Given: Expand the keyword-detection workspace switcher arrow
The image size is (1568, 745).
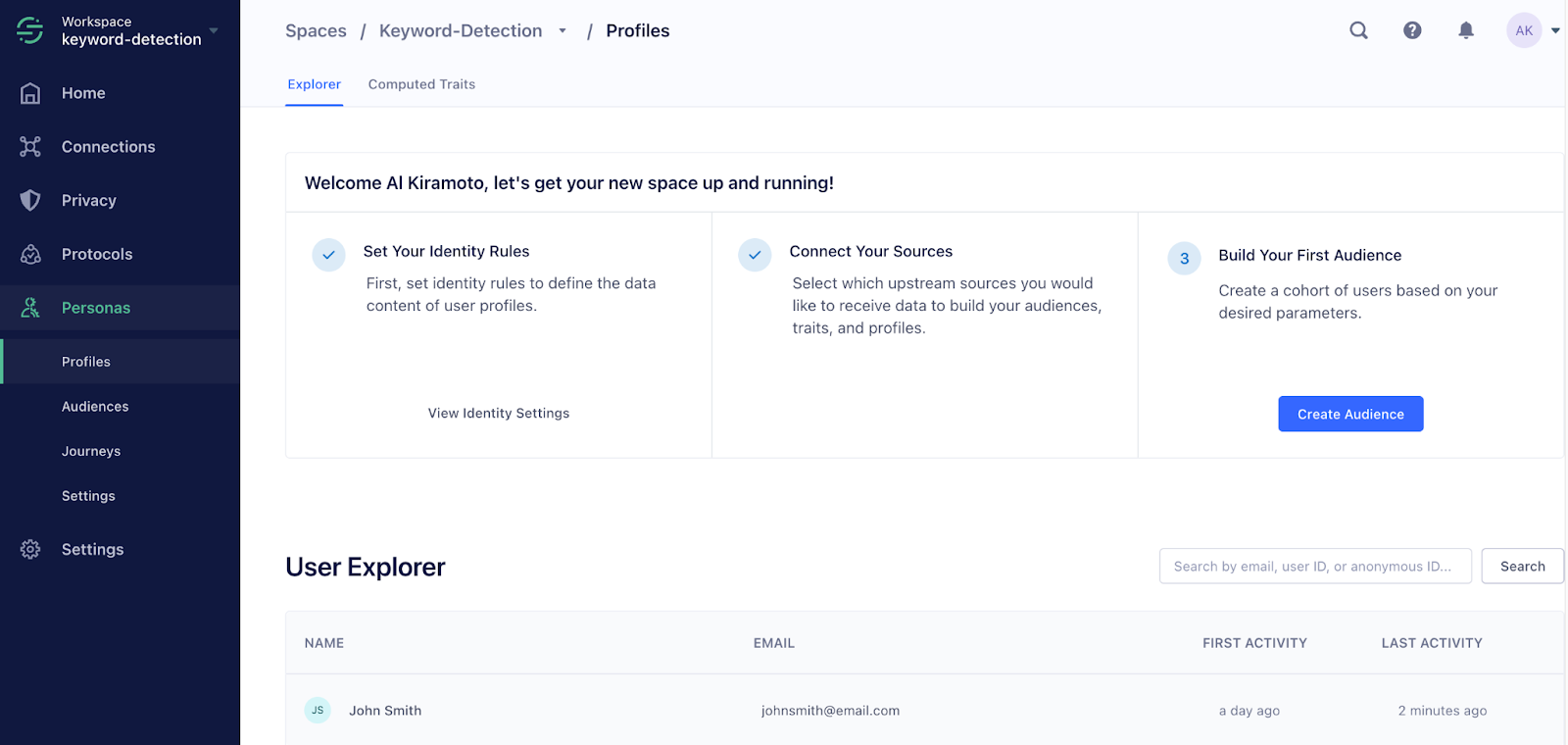Looking at the screenshot, I should pos(214,30).
